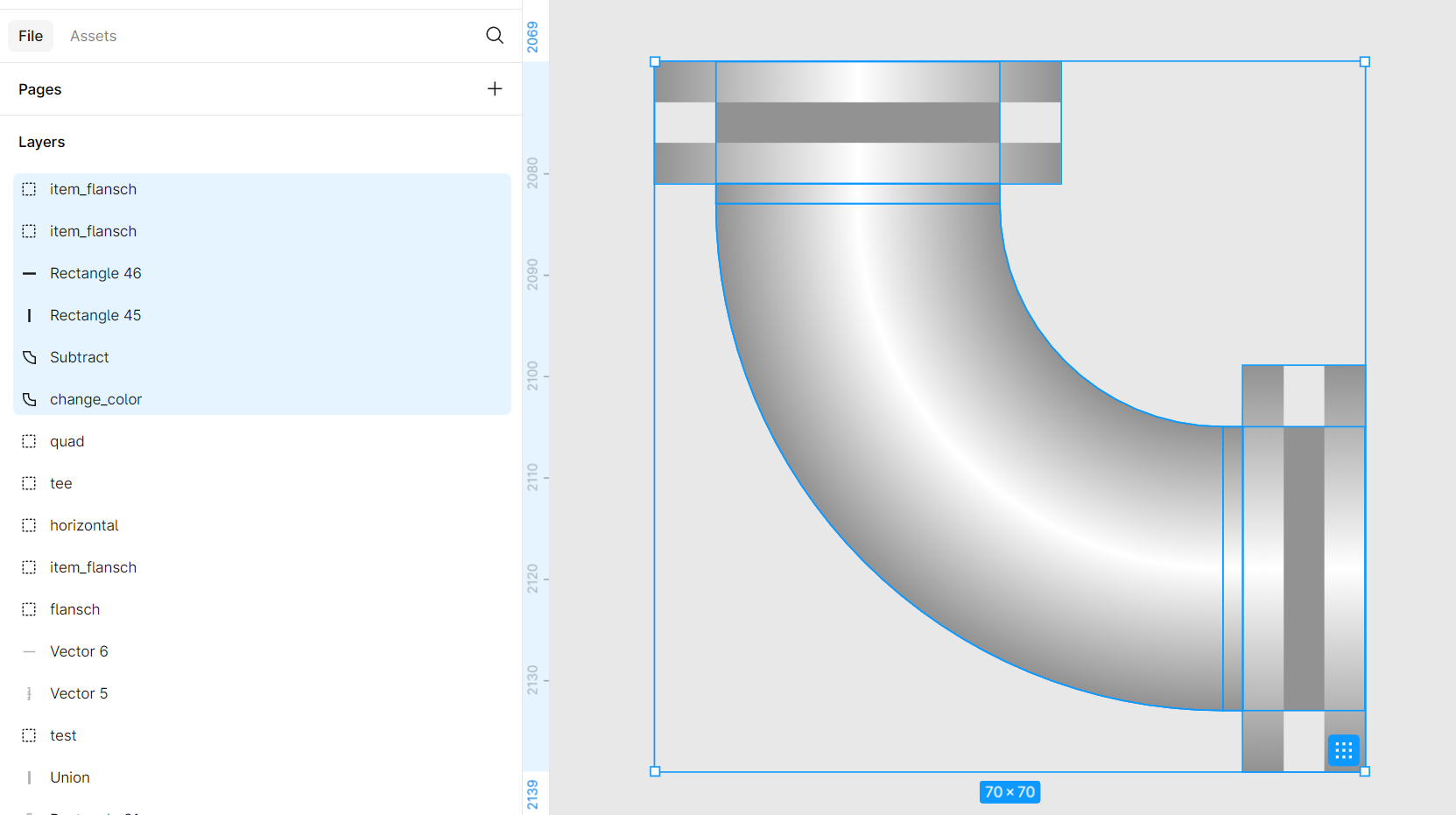Select the flansch layer

(x=74, y=609)
